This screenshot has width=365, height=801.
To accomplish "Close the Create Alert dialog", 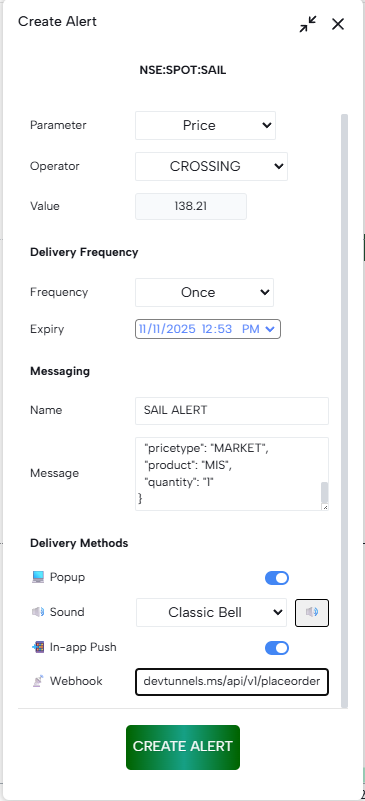I will pyautogui.click(x=338, y=24).
